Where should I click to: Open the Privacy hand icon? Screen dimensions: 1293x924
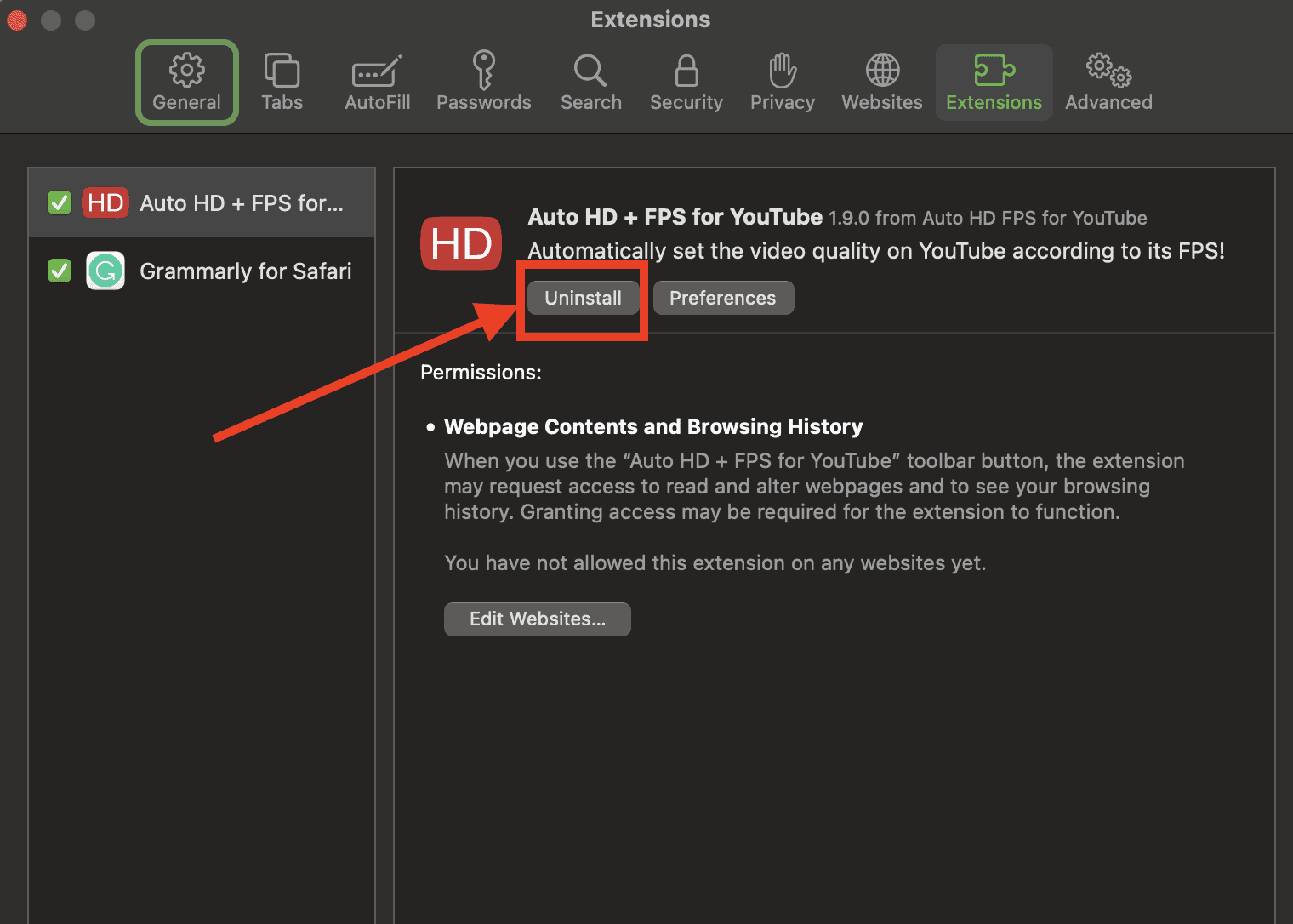(x=782, y=71)
